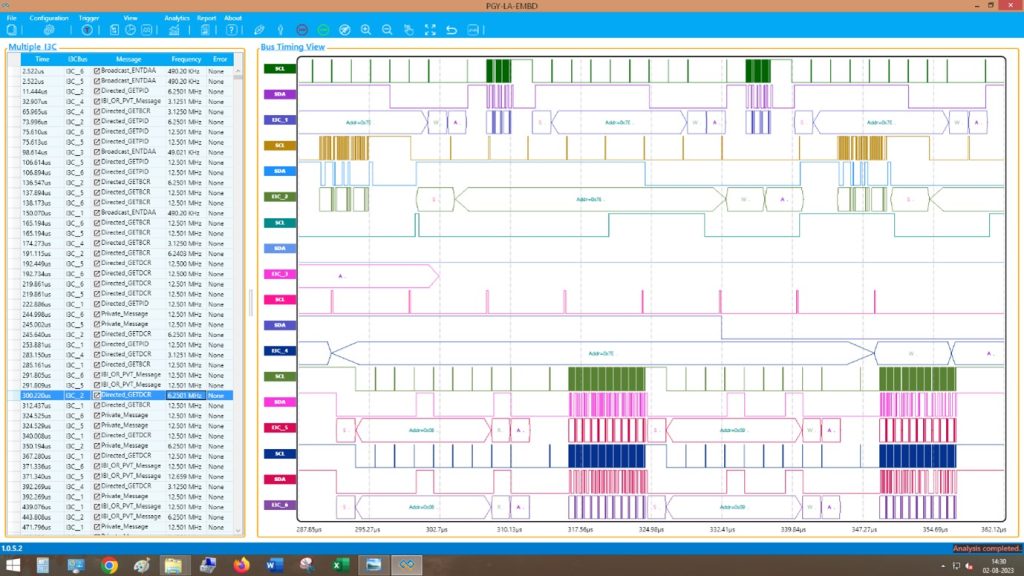Viewport: 1024px width, 576px height.
Task: Click the marker placement icon
Action: click(280, 30)
